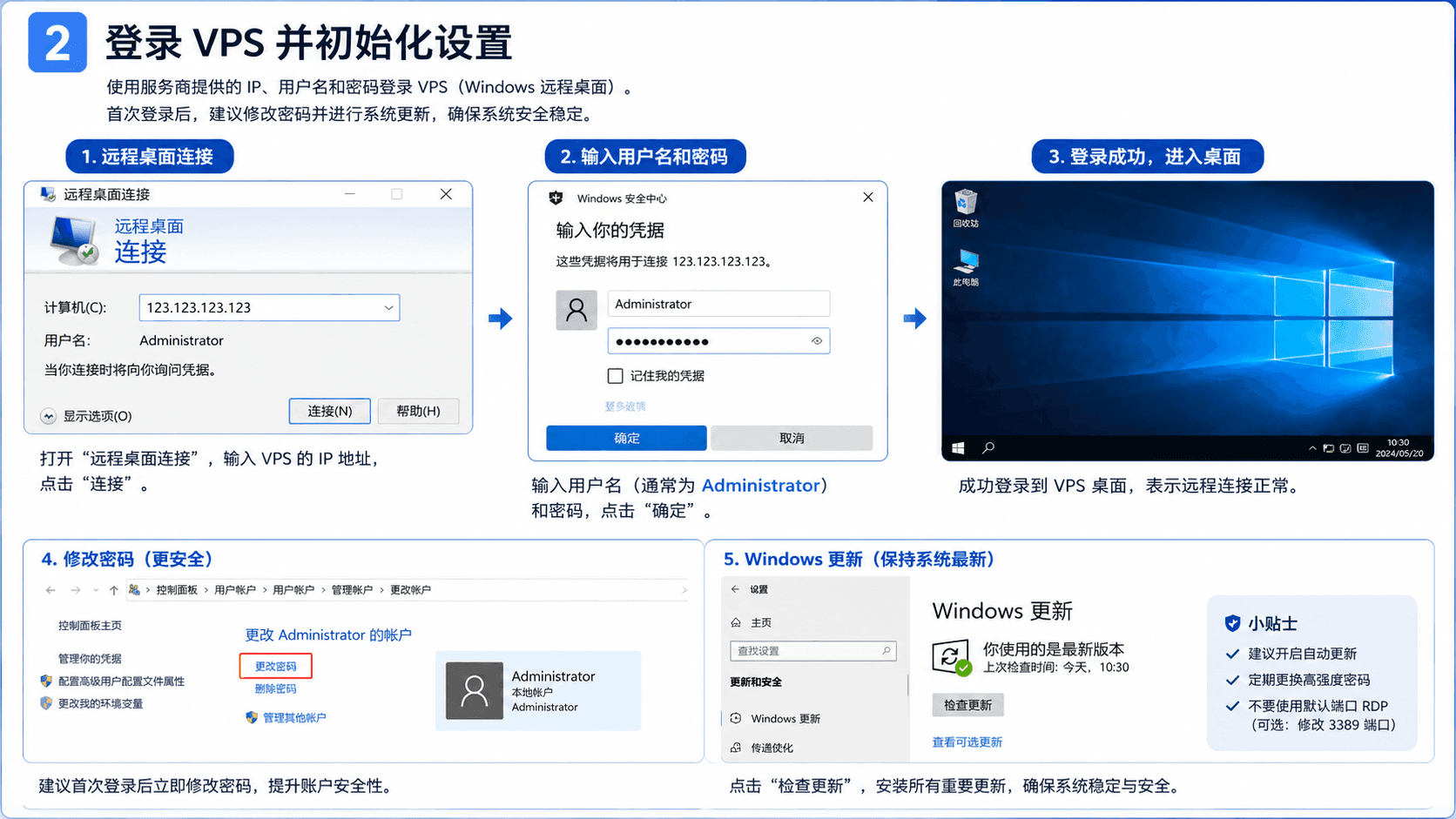Reveal password with the eye icon

coord(817,341)
